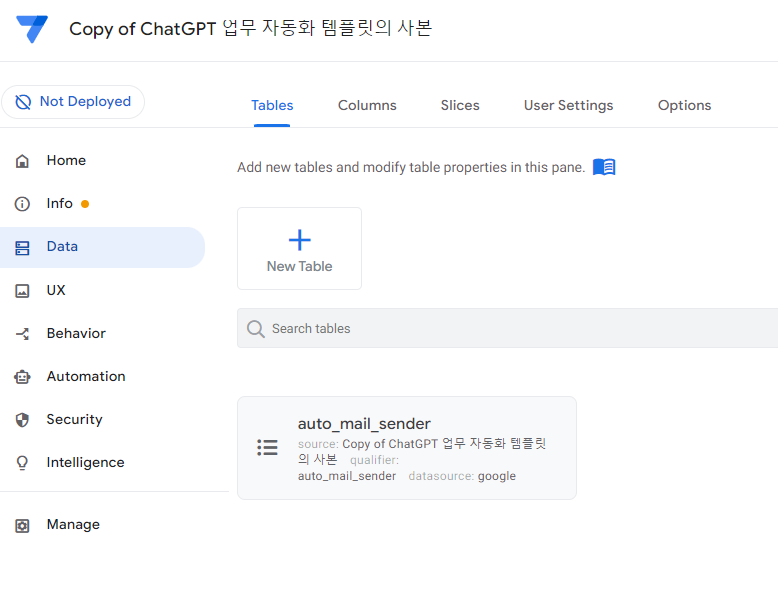Viewport: 778px width, 613px height.
Task: Open the help documentation book icon
Action: click(604, 167)
